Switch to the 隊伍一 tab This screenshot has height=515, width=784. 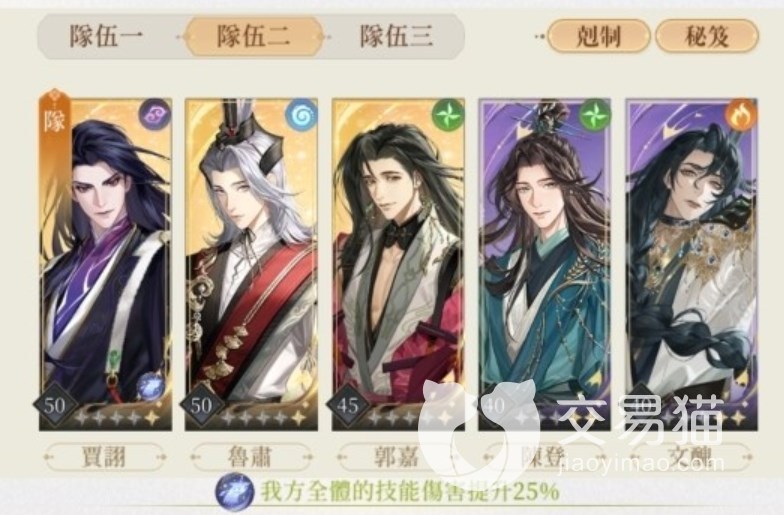coord(106,37)
